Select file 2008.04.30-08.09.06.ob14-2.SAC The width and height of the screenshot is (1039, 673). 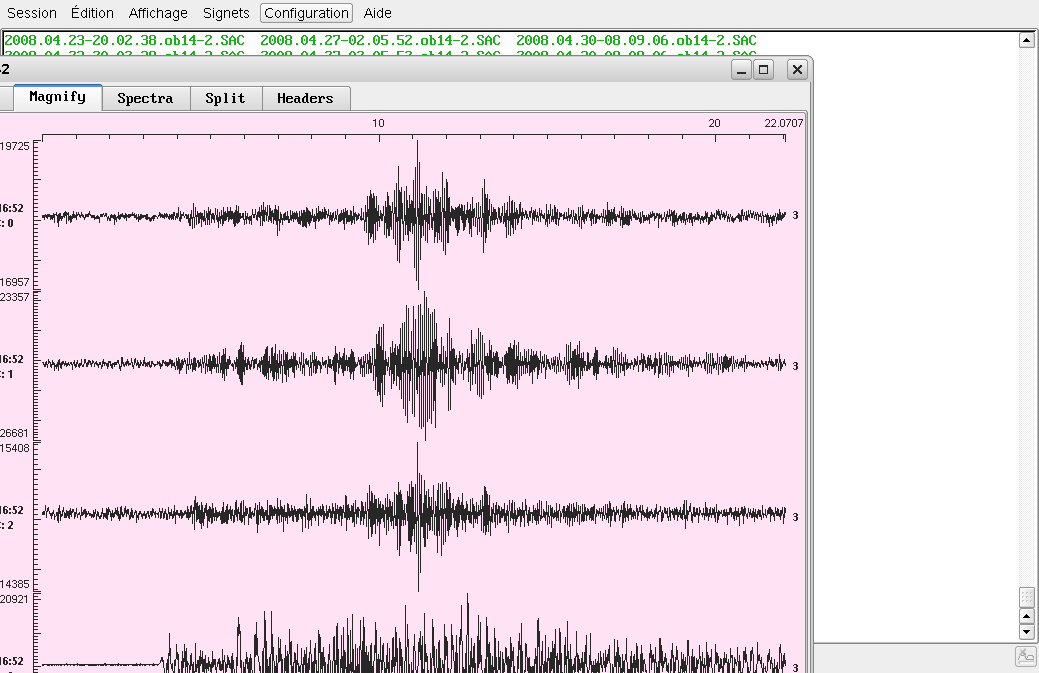636,40
